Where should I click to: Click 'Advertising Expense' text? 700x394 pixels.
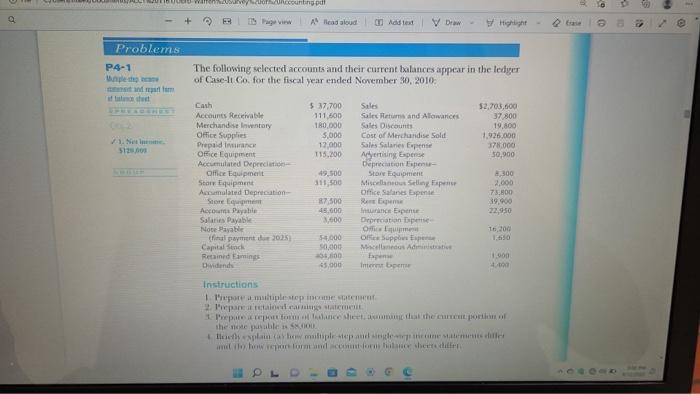coord(393,154)
